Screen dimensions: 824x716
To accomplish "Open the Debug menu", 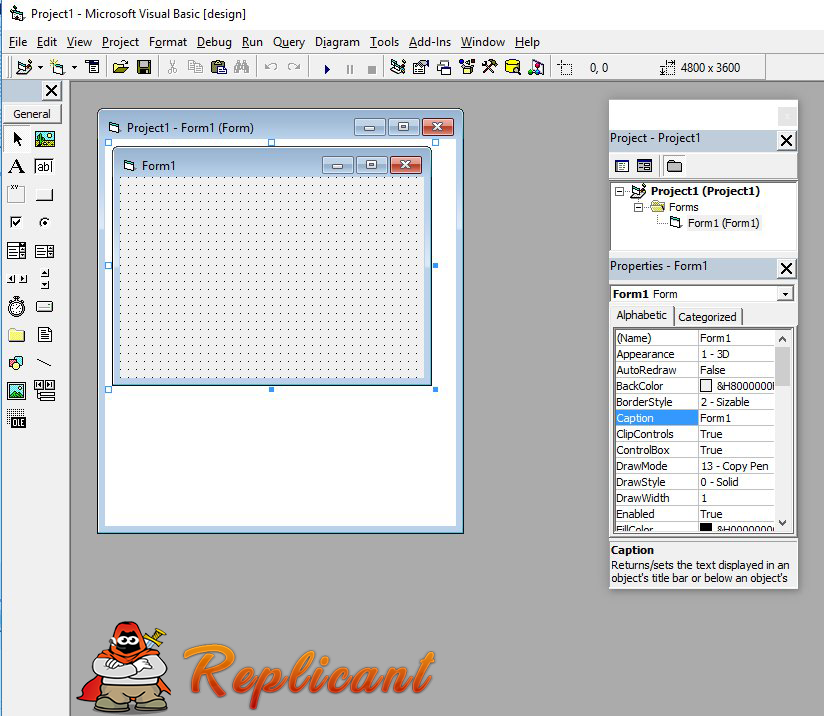I will point(214,42).
